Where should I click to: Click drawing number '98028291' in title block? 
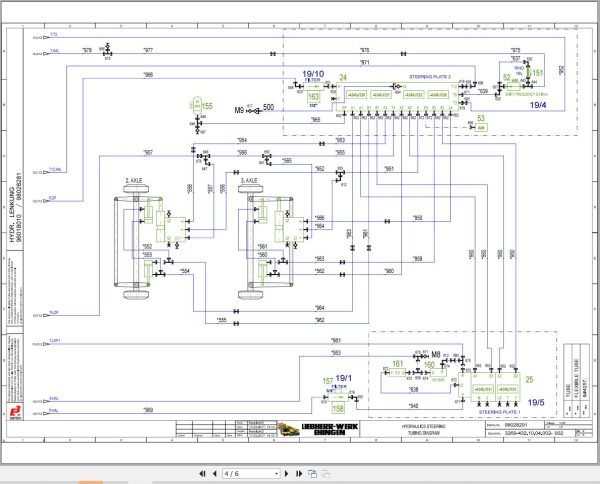[516, 425]
